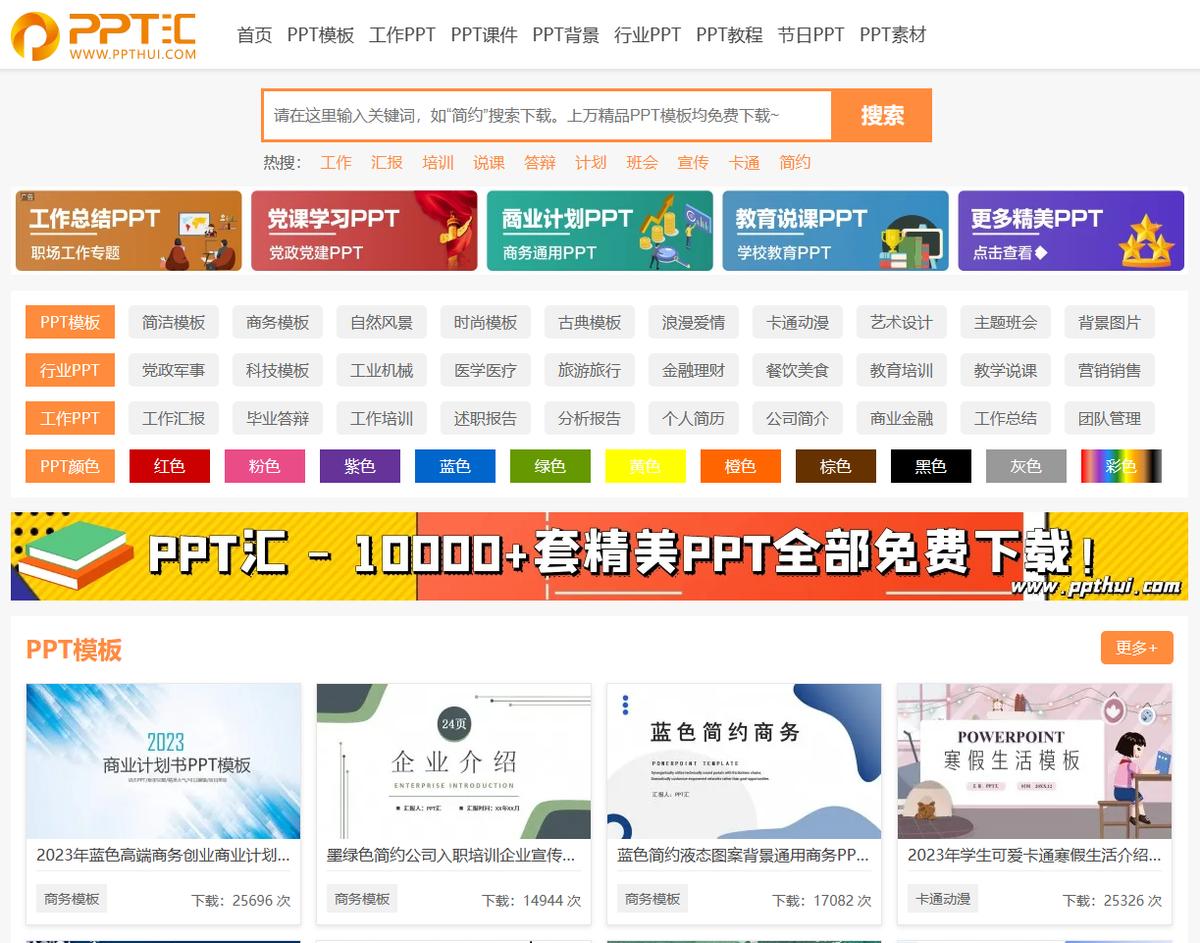The image size is (1200, 943).
Task: Select the 红色 color swatch
Action: click(170, 466)
